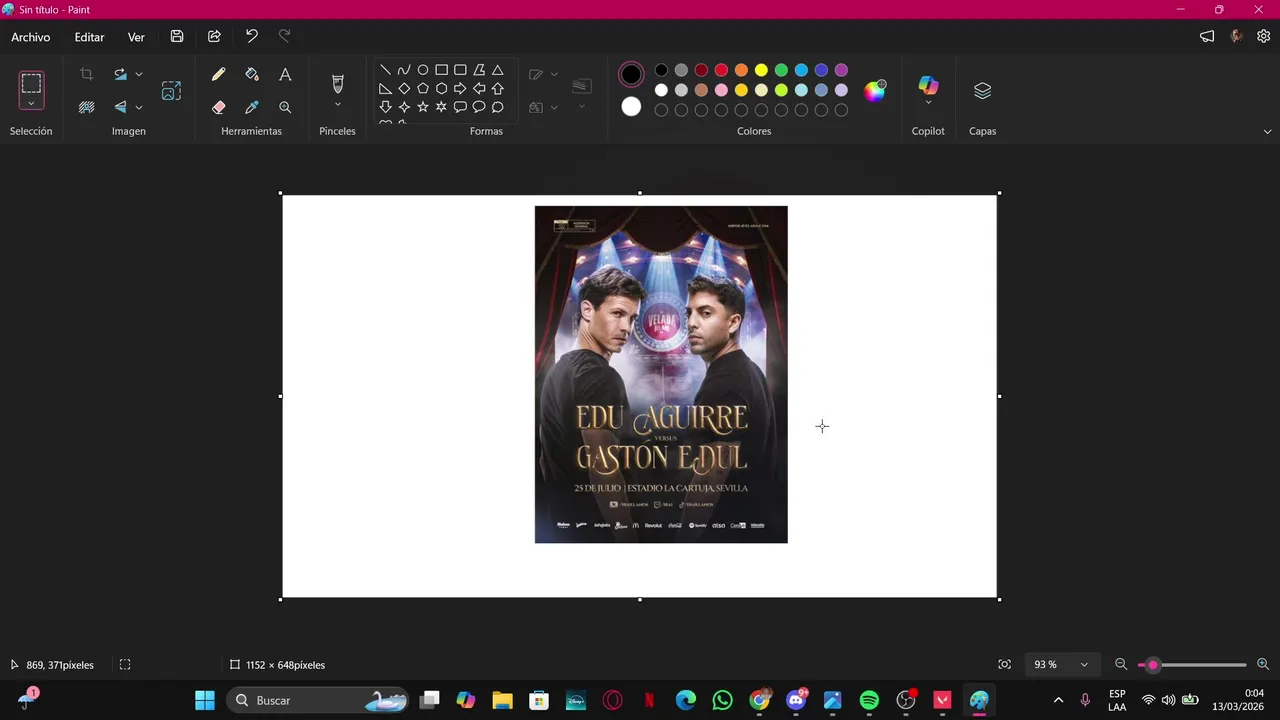
Task: Open Spotify from the taskbar
Action: pos(869,701)
